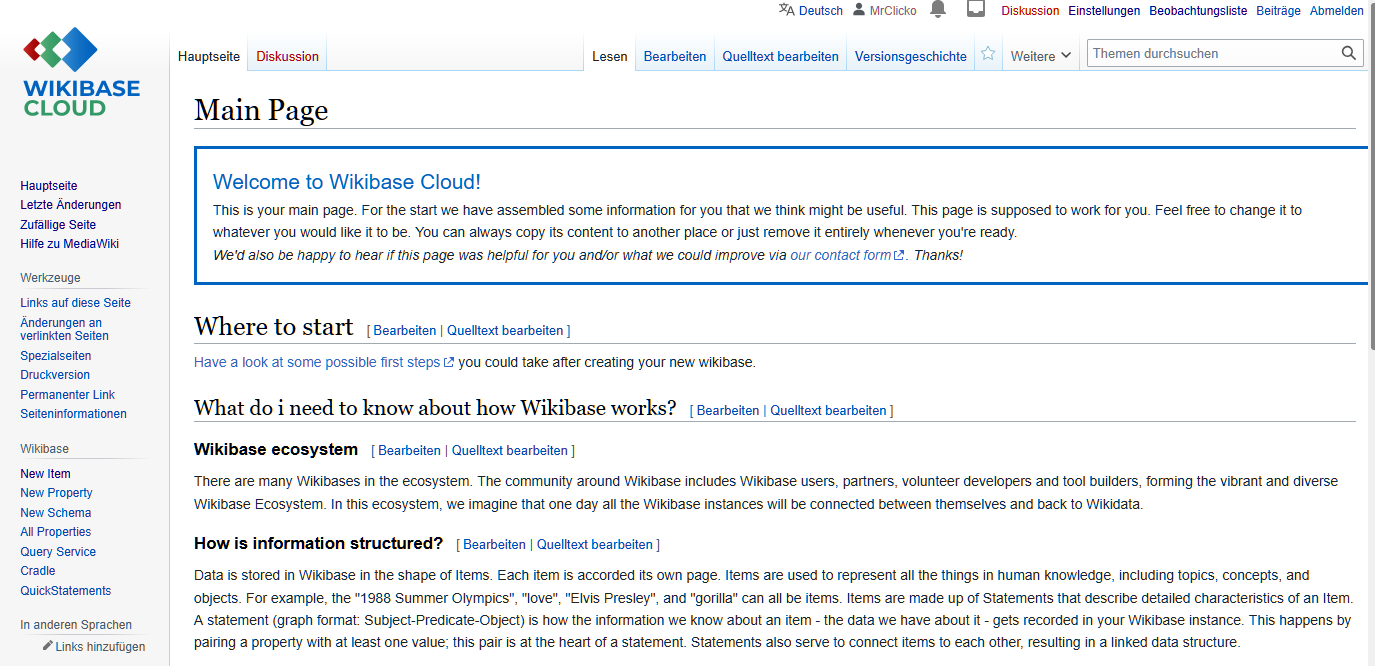Open Einstellungen preferences
This screenshot has width=1375, height=666.
point(1104,10)
